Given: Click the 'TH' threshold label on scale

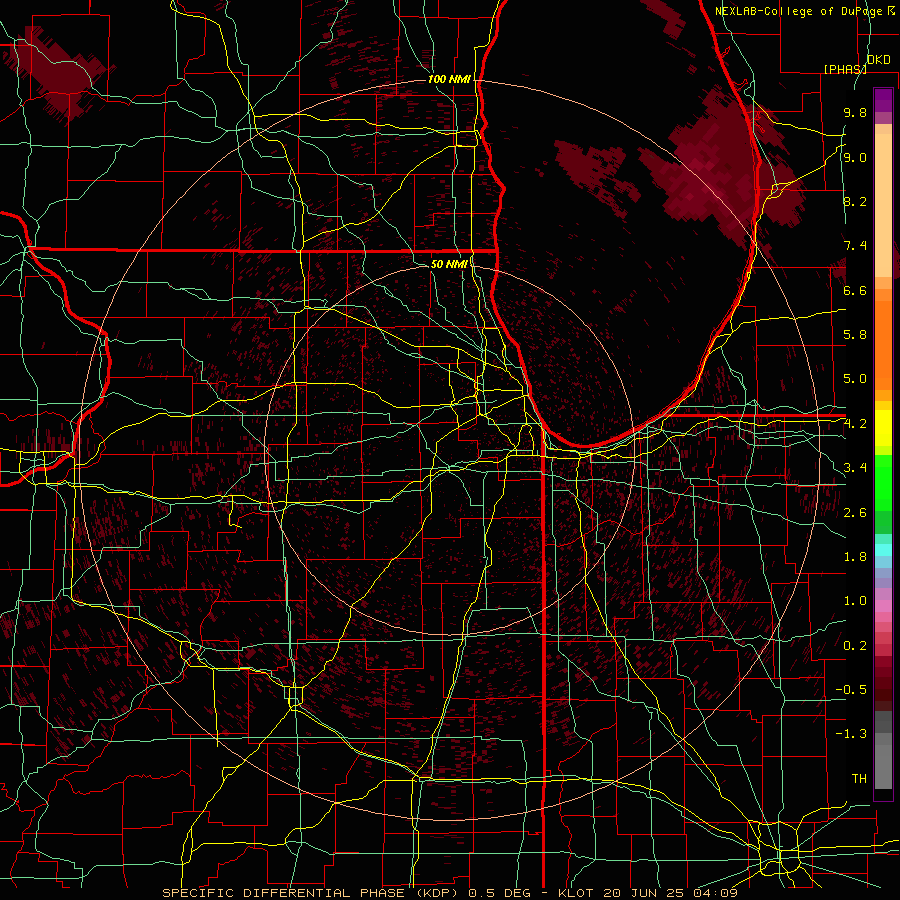Looking at the screenshot, I should 859,779.
